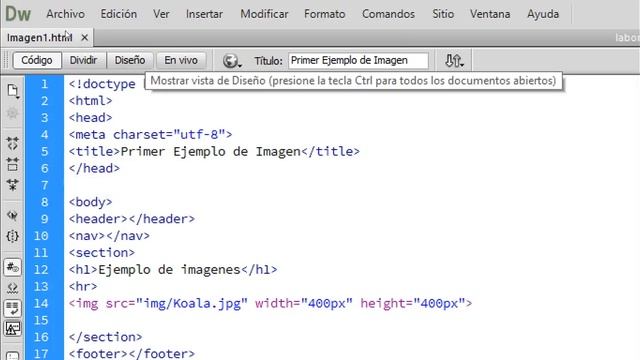Open the Formato menu
Viewport: 640px width, 360px height.
(x=324, y=14)
